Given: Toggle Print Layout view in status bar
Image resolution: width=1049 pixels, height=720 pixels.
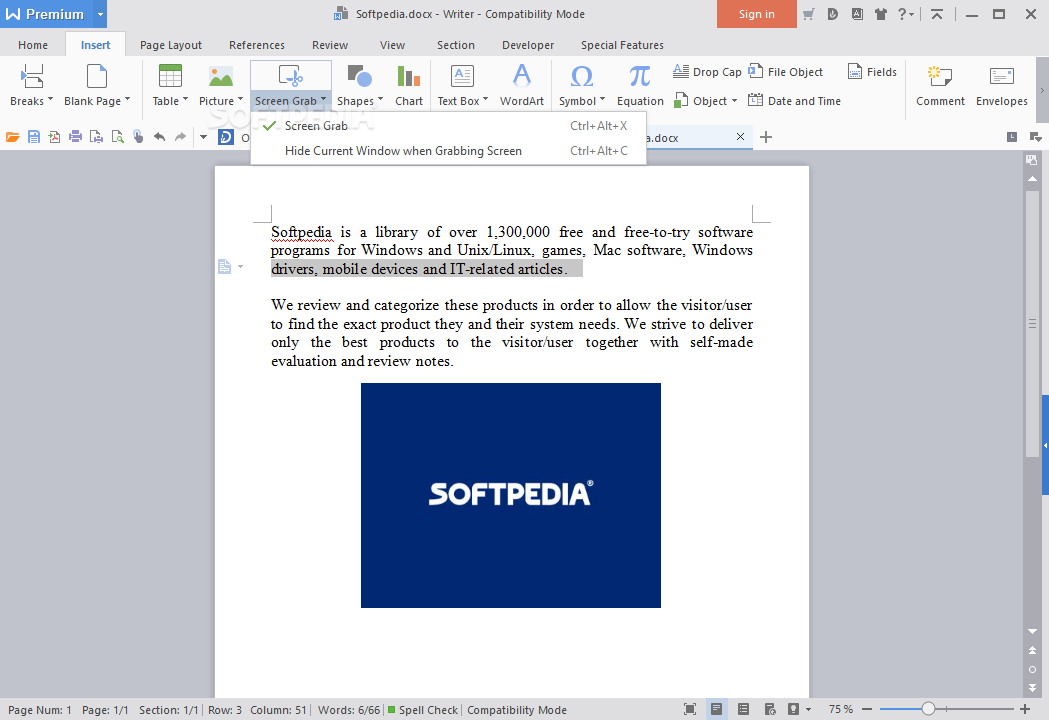Looking at the screenshot, I should 717,709.
